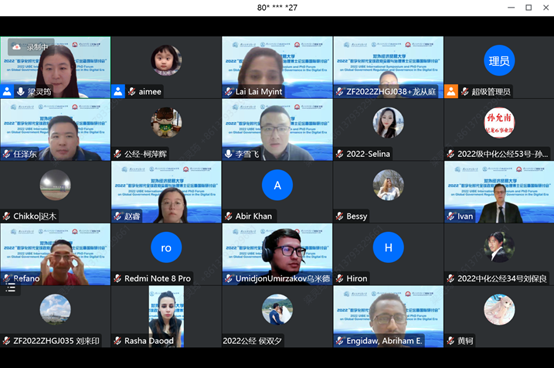Click the active microphone icon next to 梁灵筠
554x368 pixels.
point(20,92)
